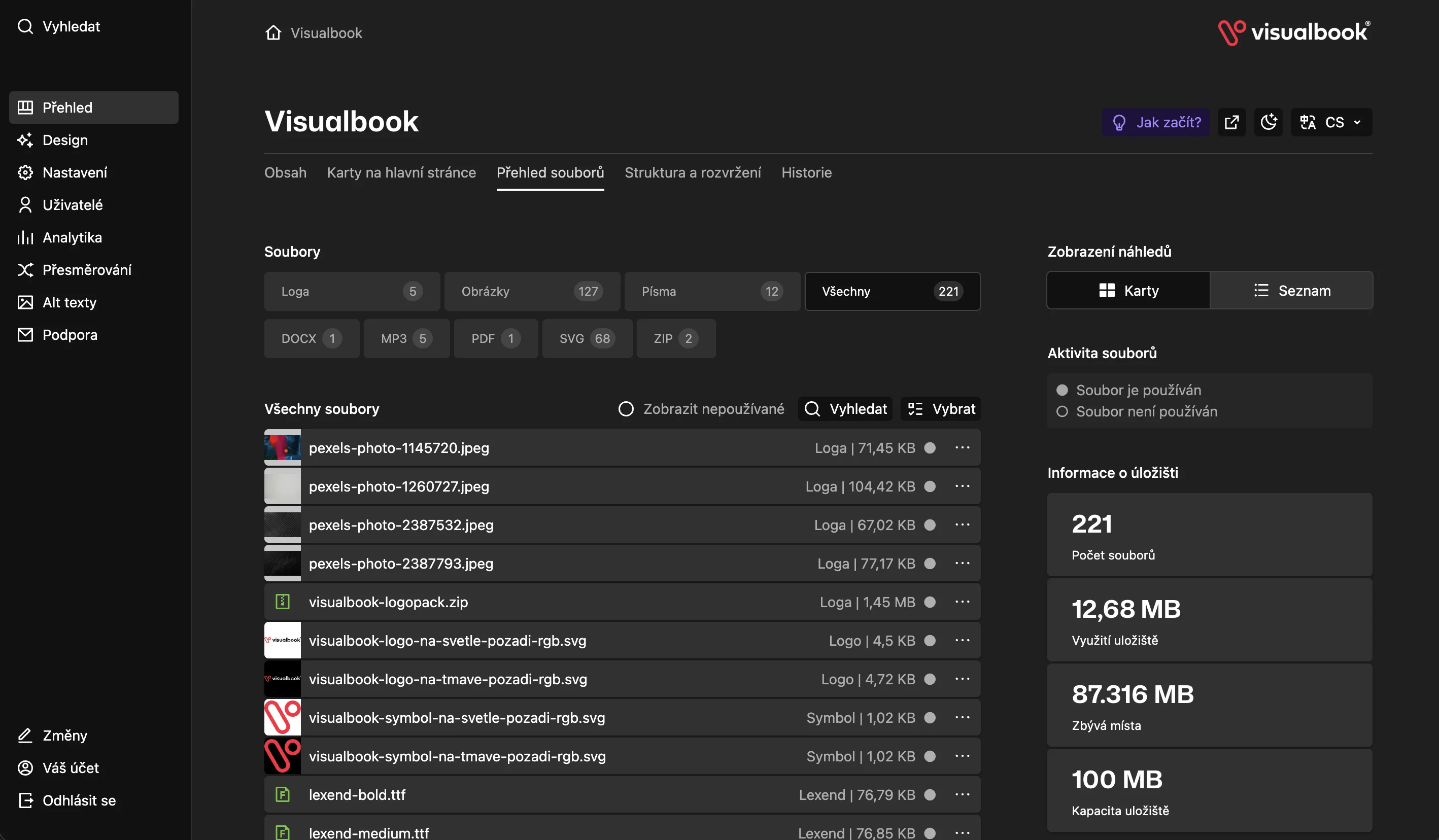Click usage status dot of pexels-photo-2387532.jpeg
This screenshot has width=1439, height=840.
(930, 525)
